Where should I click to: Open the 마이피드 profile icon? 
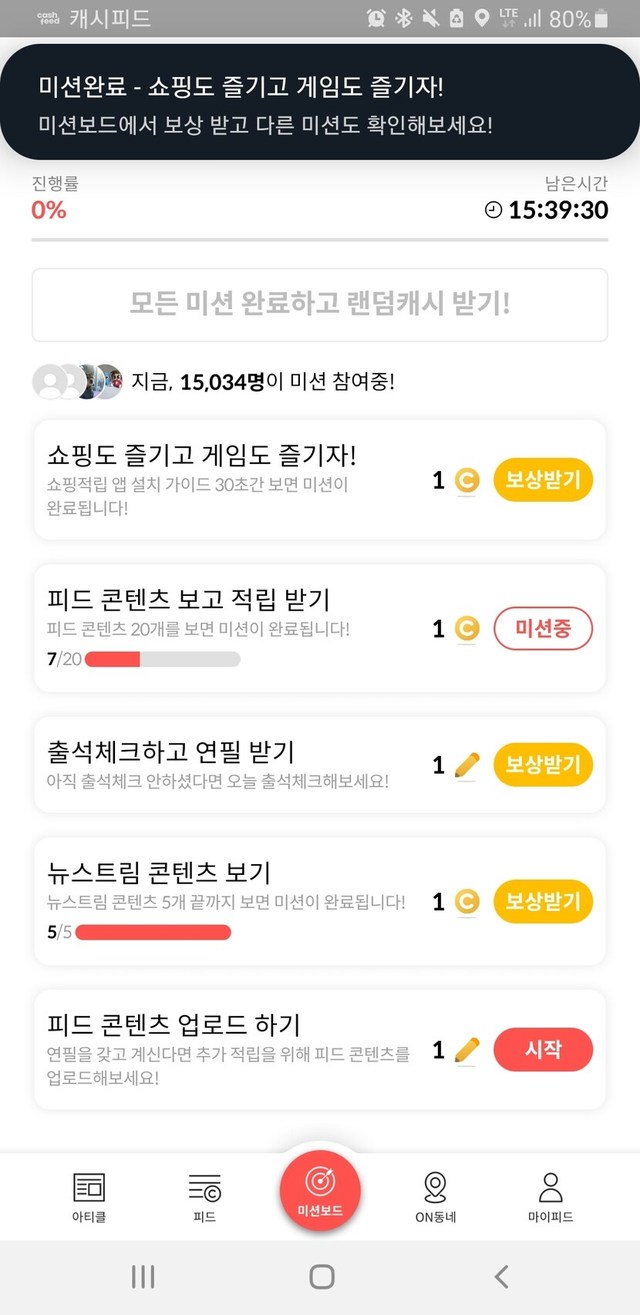[x=550, y=1187]
